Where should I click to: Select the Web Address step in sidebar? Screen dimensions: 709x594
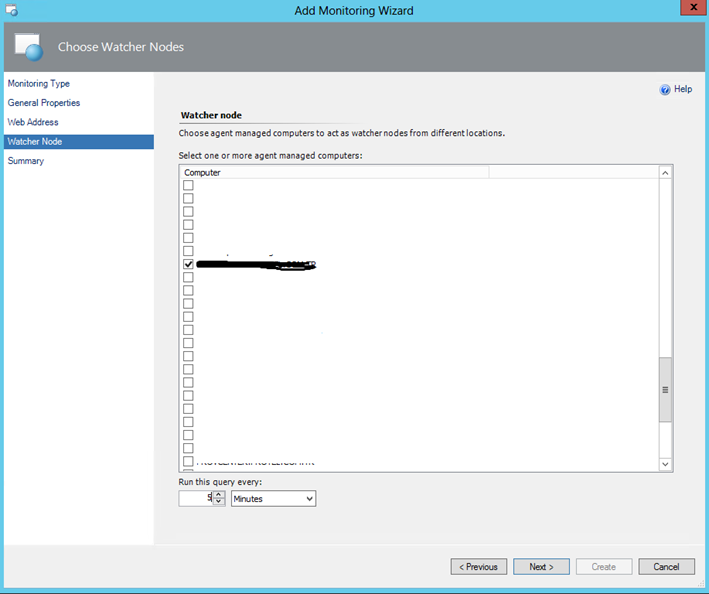[33, 122]
